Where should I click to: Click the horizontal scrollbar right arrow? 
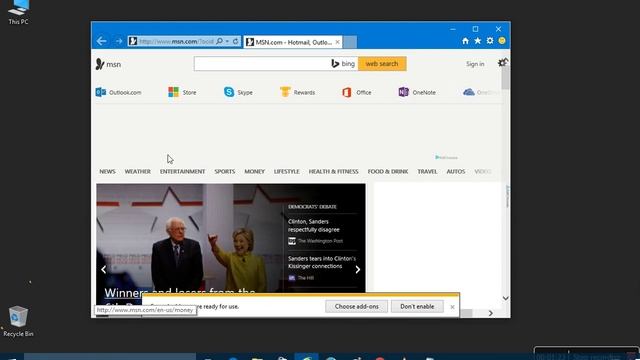(x=491, y=313)
